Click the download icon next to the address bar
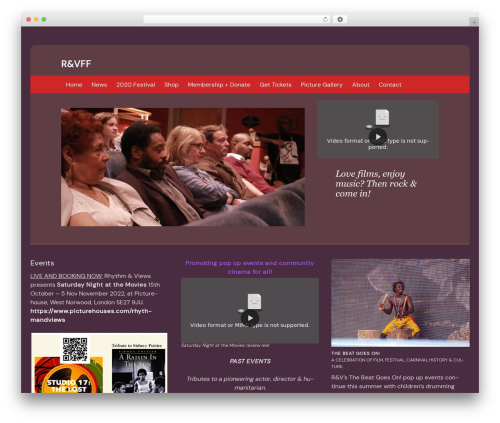This screenshot has height=423, width=500. click(x=340, y=19)
